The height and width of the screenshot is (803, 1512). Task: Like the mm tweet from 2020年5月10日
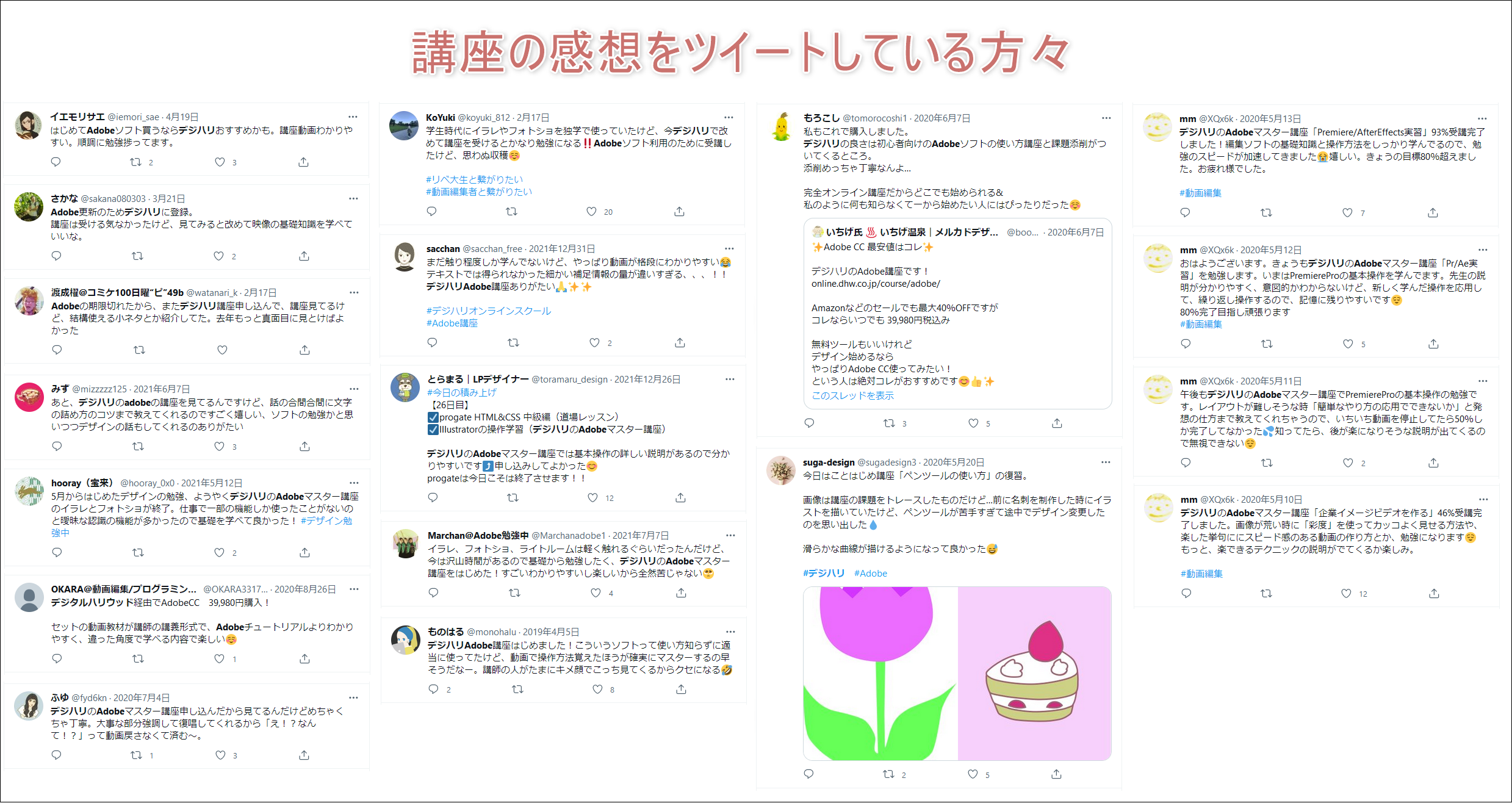pyautogui.click(x=1346, y=593)
